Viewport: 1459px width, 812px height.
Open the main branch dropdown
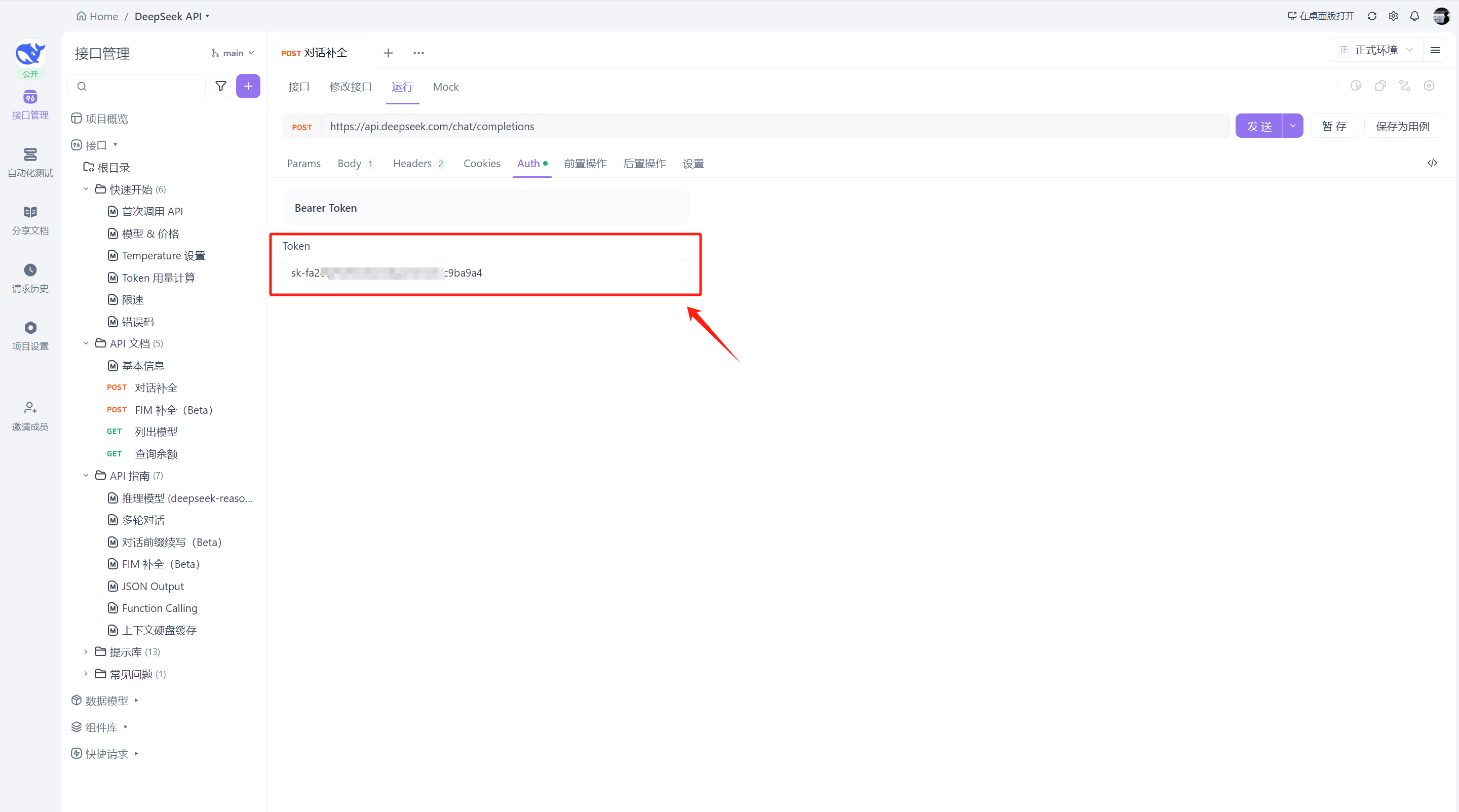pos(232,53)
